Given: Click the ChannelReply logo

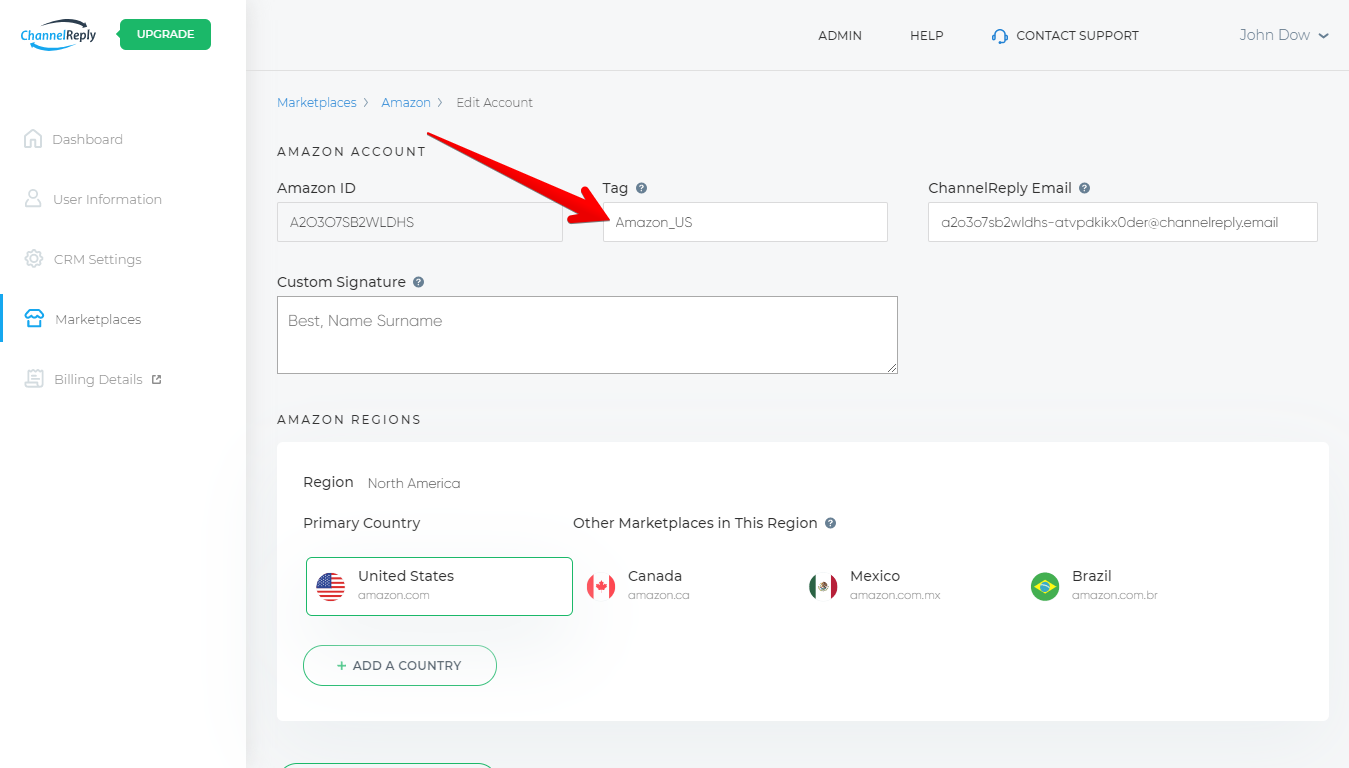Looking at the screenshot, I should point(58,34).
